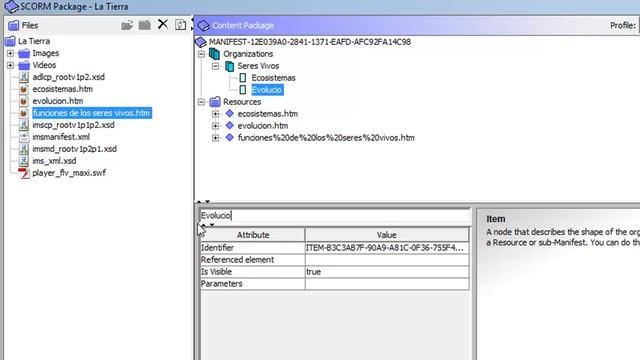This screenshot has height=360, width=640.
Task: Click the refresh icon in Files toolbar
Action: 180,25
